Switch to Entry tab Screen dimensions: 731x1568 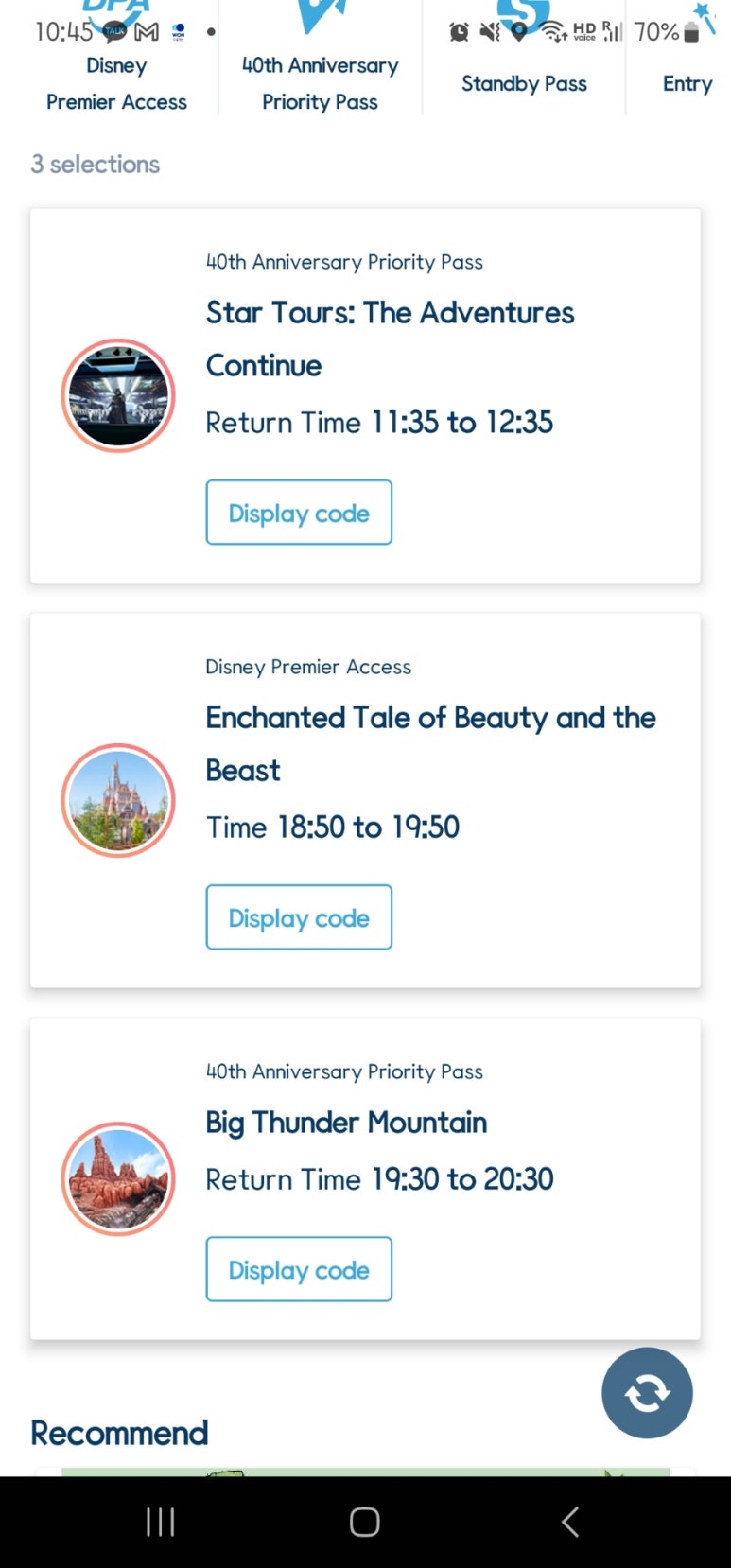tap(687, 83)
